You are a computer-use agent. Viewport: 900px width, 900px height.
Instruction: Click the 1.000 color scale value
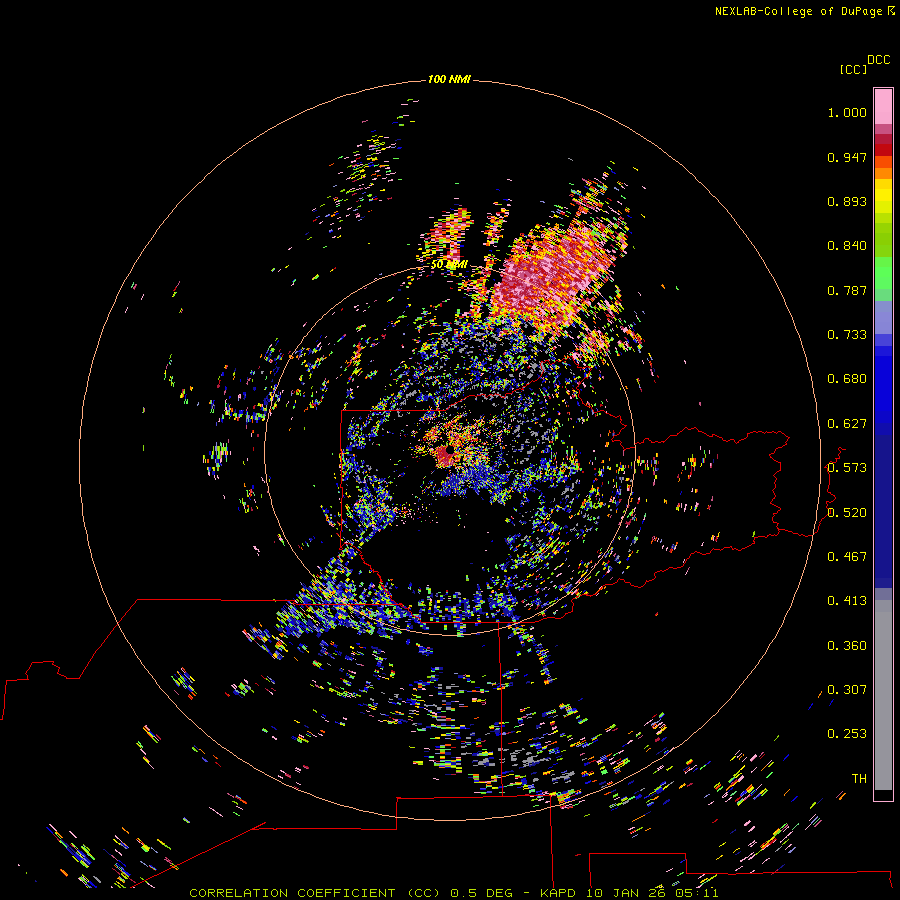(x=847, y=112)
